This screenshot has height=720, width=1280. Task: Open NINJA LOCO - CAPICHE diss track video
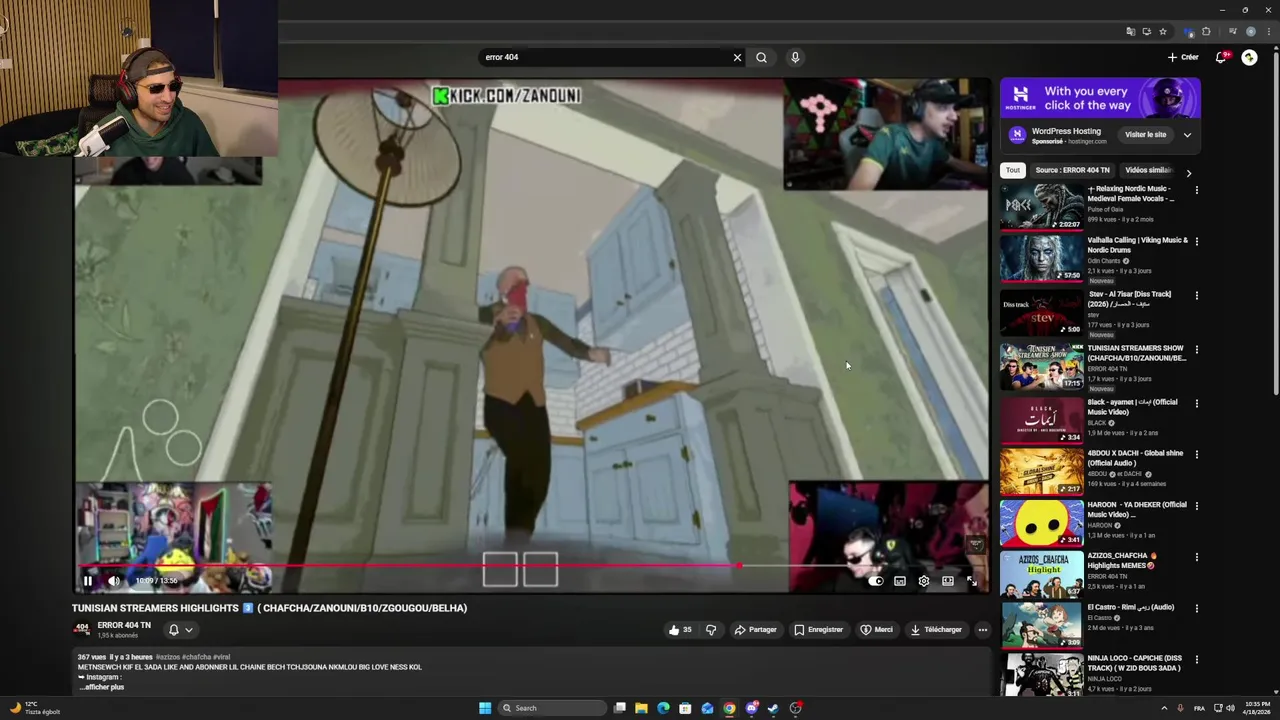pos(1041,676)
